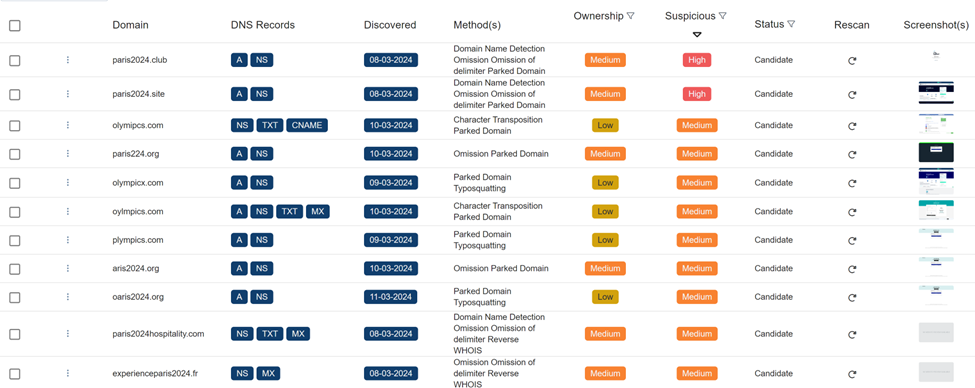
Task: Open row actions for paris2024hospitality.com
Action: click(68, 334)
